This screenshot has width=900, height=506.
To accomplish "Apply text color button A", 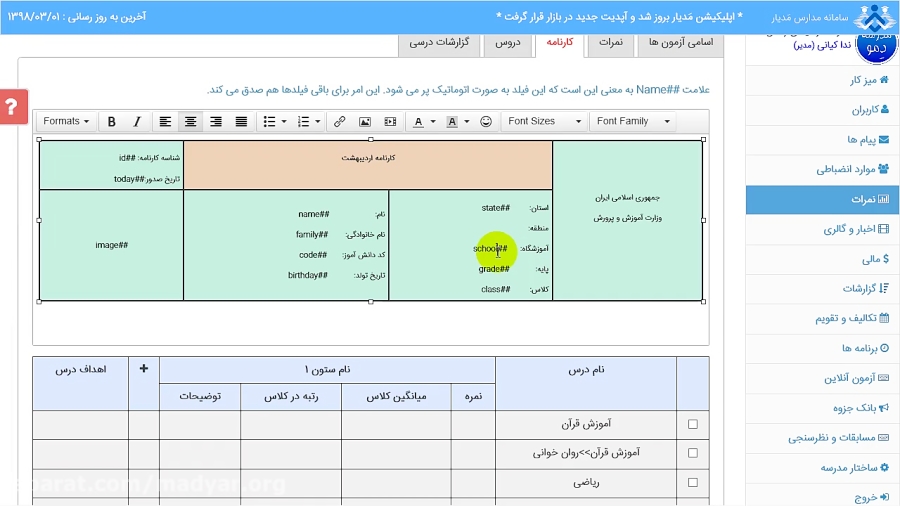I will pos(418,122).
